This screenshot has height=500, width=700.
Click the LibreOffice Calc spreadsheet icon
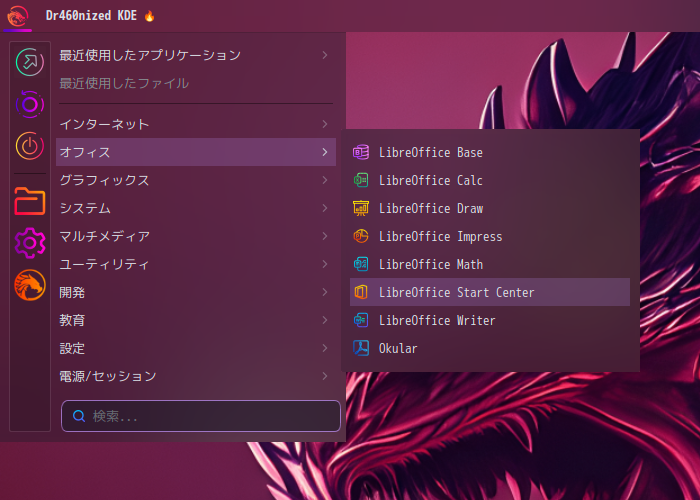(x=361, y=180)
